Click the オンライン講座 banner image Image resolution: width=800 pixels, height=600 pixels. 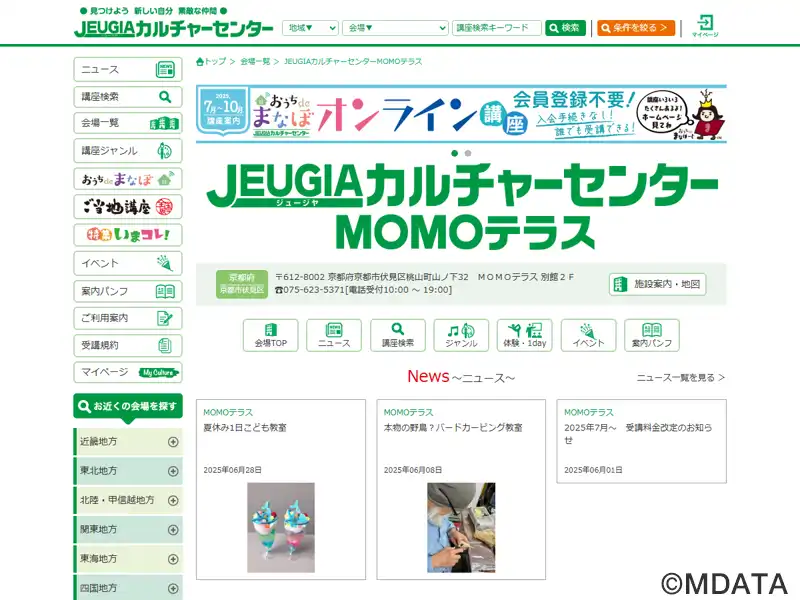coord(461,114)
